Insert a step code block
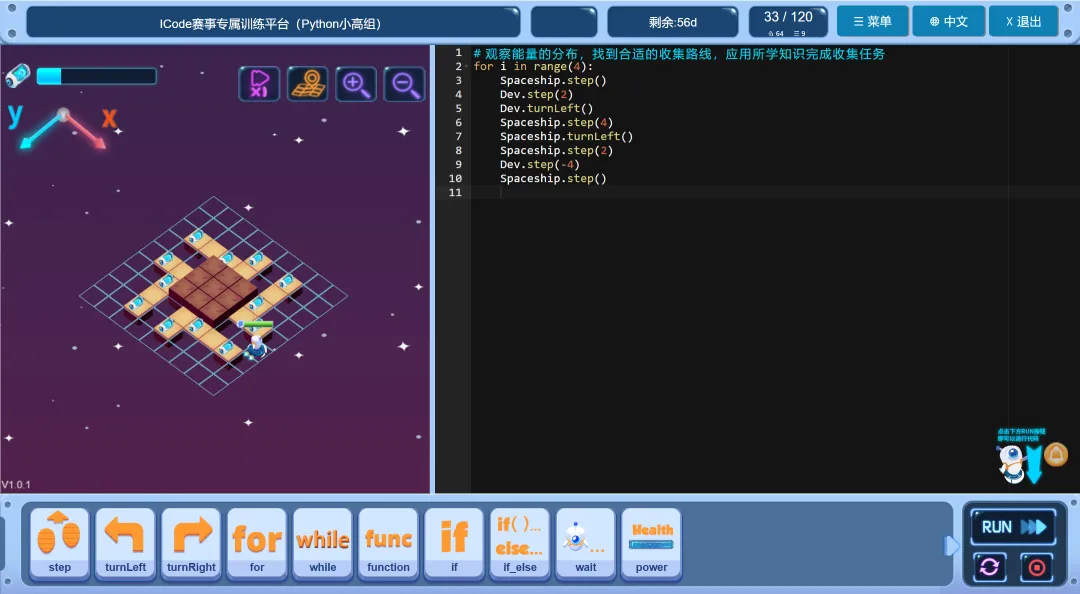 pos(59,544)
